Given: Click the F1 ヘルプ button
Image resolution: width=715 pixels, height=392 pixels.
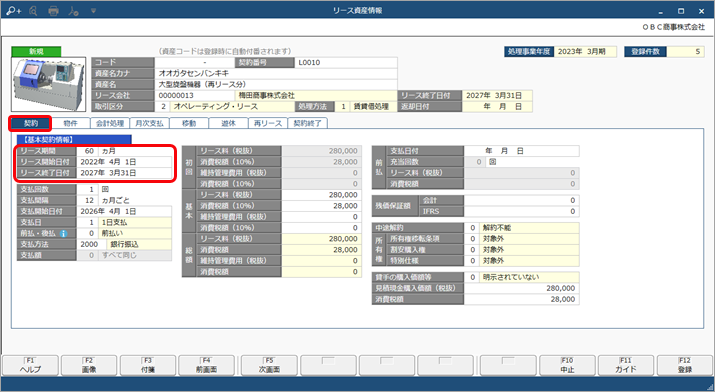Looking at the screenshot, I should 31,365.
